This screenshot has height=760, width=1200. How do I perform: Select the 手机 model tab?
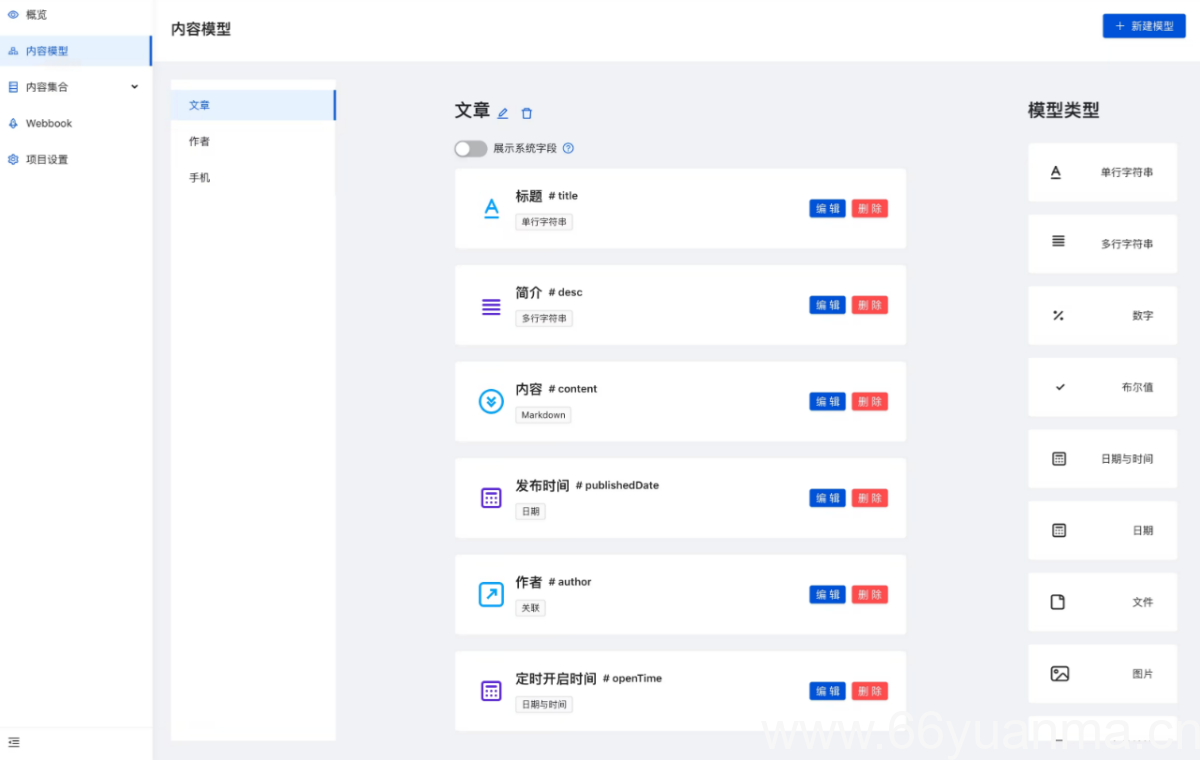coord(253,177)
